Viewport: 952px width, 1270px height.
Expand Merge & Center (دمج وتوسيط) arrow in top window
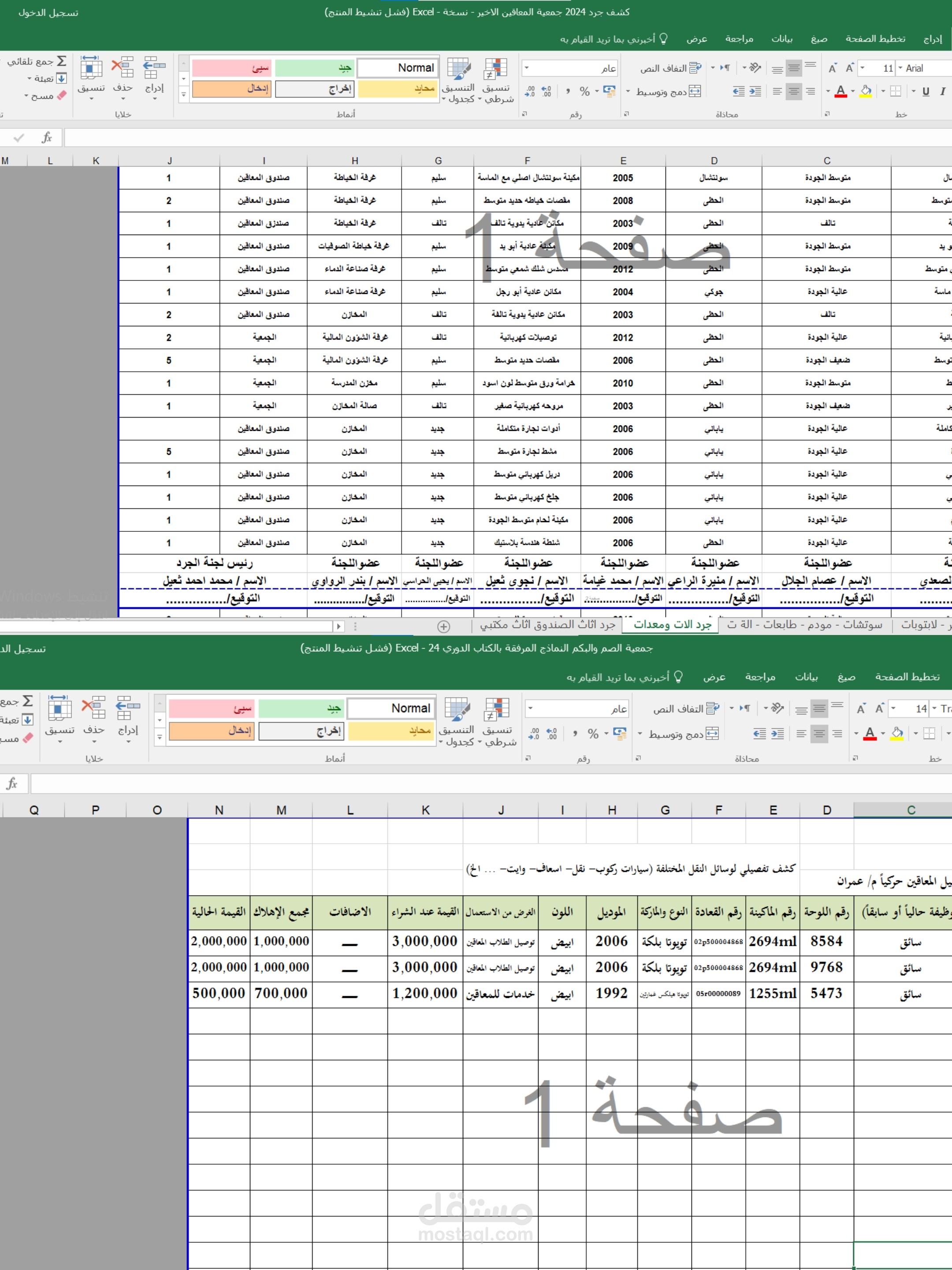tap(628, 91)
